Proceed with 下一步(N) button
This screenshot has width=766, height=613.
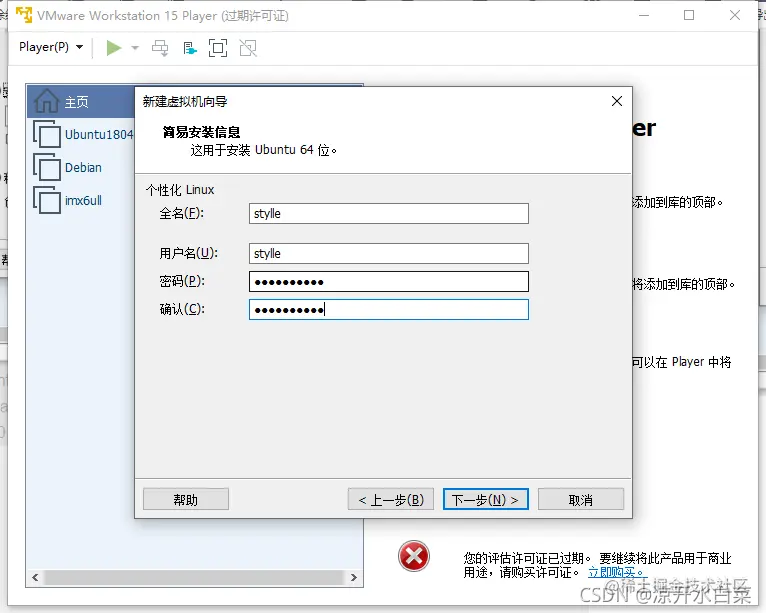(486, 499)
